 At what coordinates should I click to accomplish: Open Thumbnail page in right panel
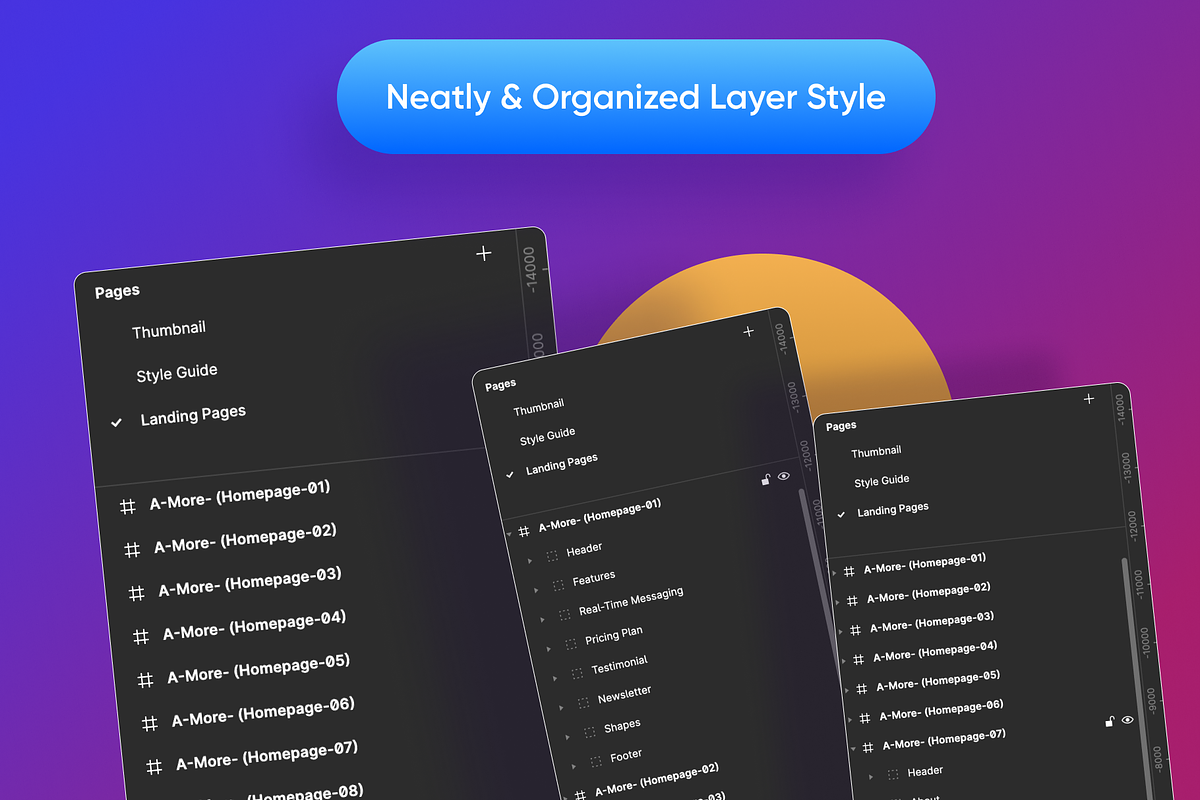876,452
